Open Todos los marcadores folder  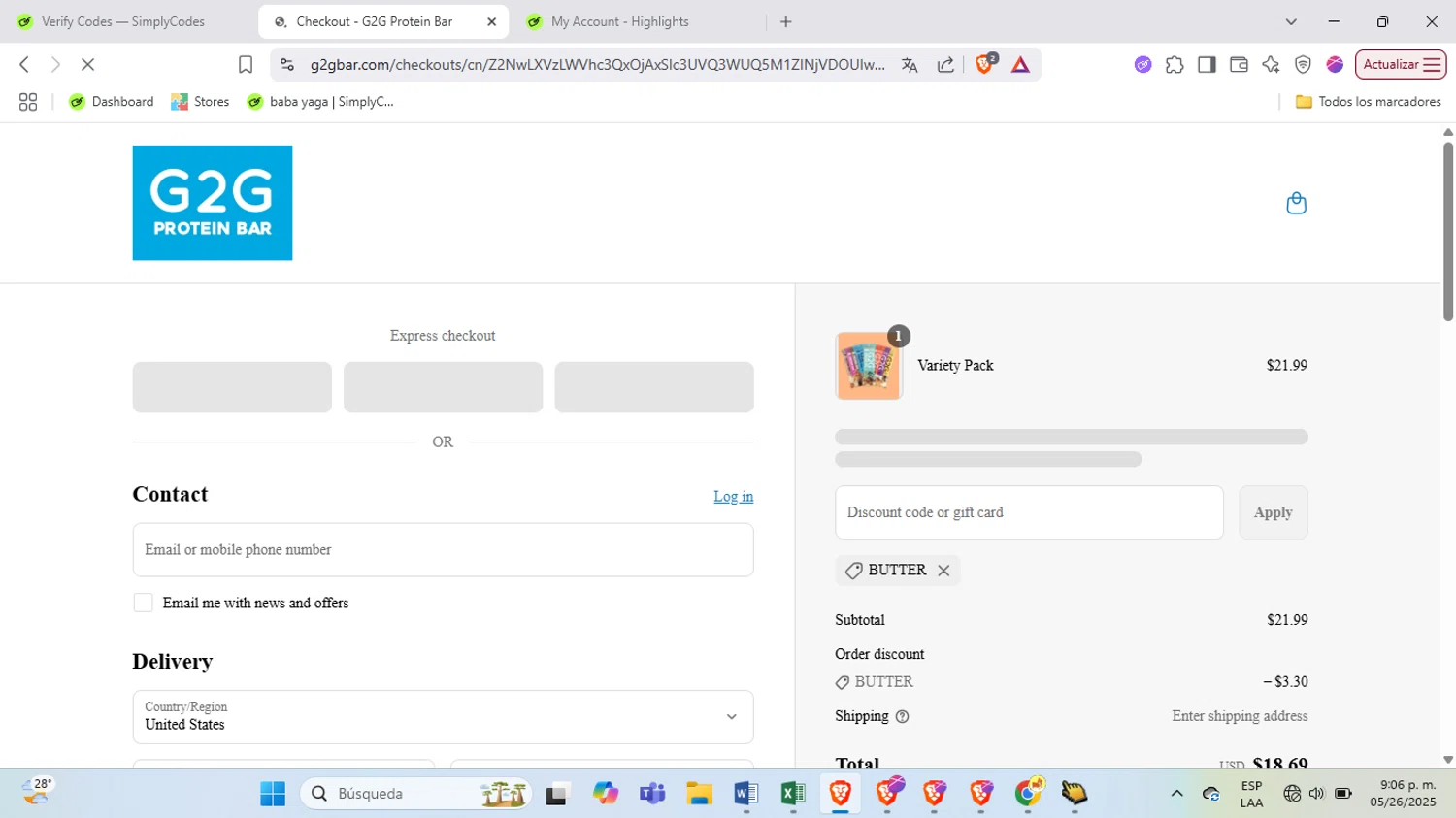(x=1368, y=102)
